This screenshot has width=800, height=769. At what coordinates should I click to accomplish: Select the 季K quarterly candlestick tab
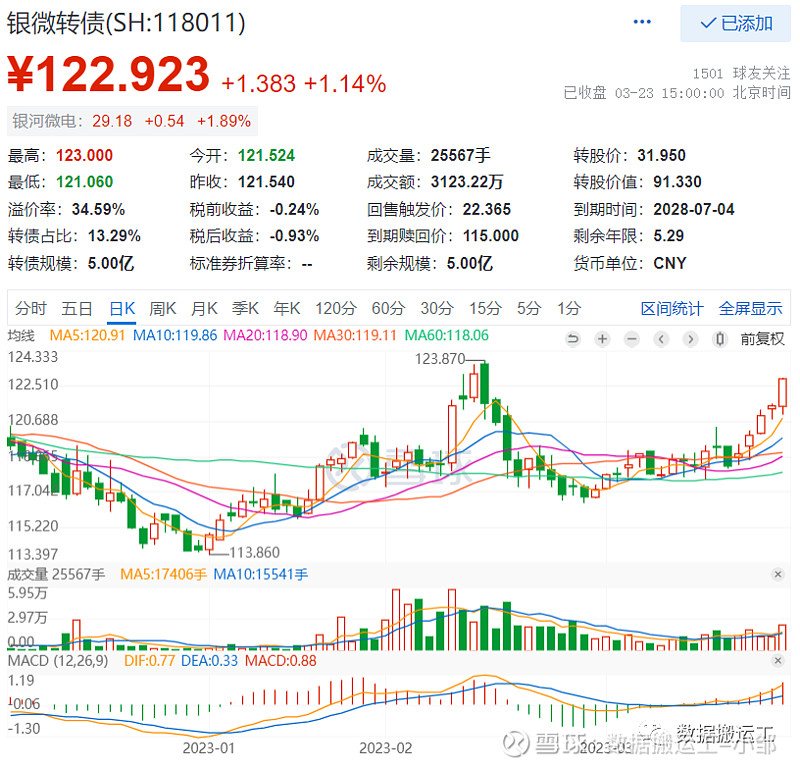tap(245, 308)
